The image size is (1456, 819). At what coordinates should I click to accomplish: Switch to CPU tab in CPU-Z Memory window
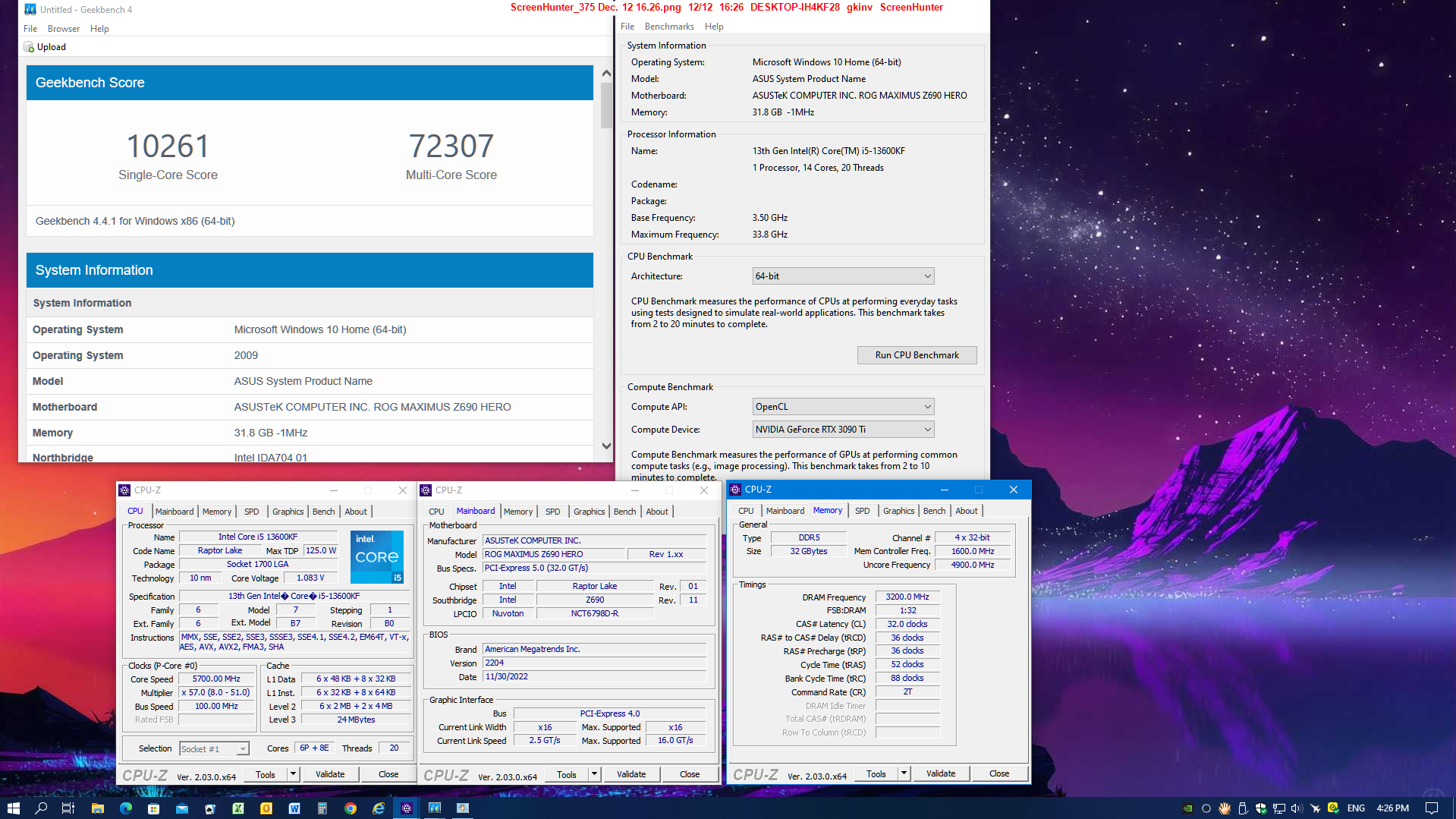point(747,511)
